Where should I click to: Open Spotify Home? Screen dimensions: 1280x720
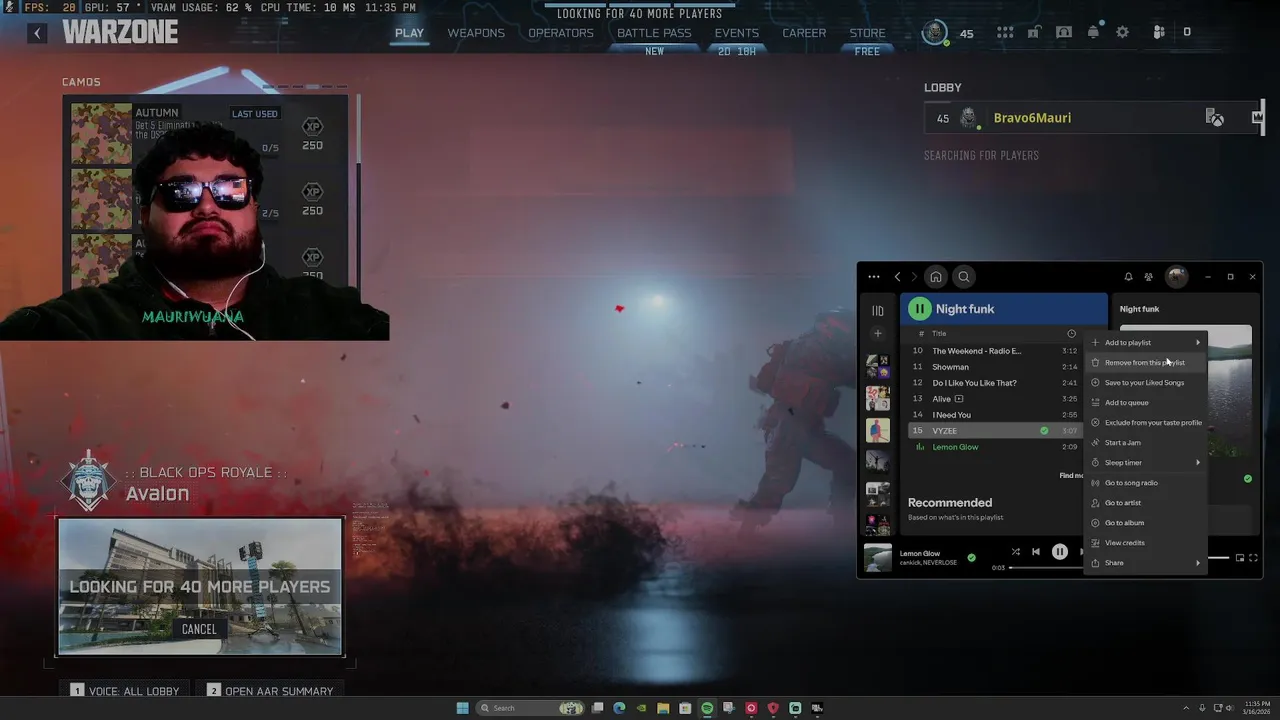pyautogui.click(x=936, y=277)
